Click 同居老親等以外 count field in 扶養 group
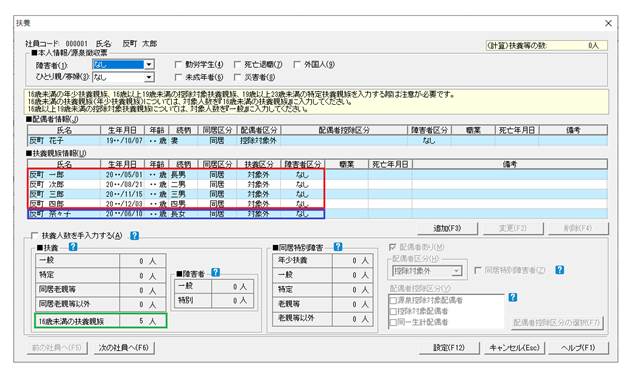 click(142, 304)
